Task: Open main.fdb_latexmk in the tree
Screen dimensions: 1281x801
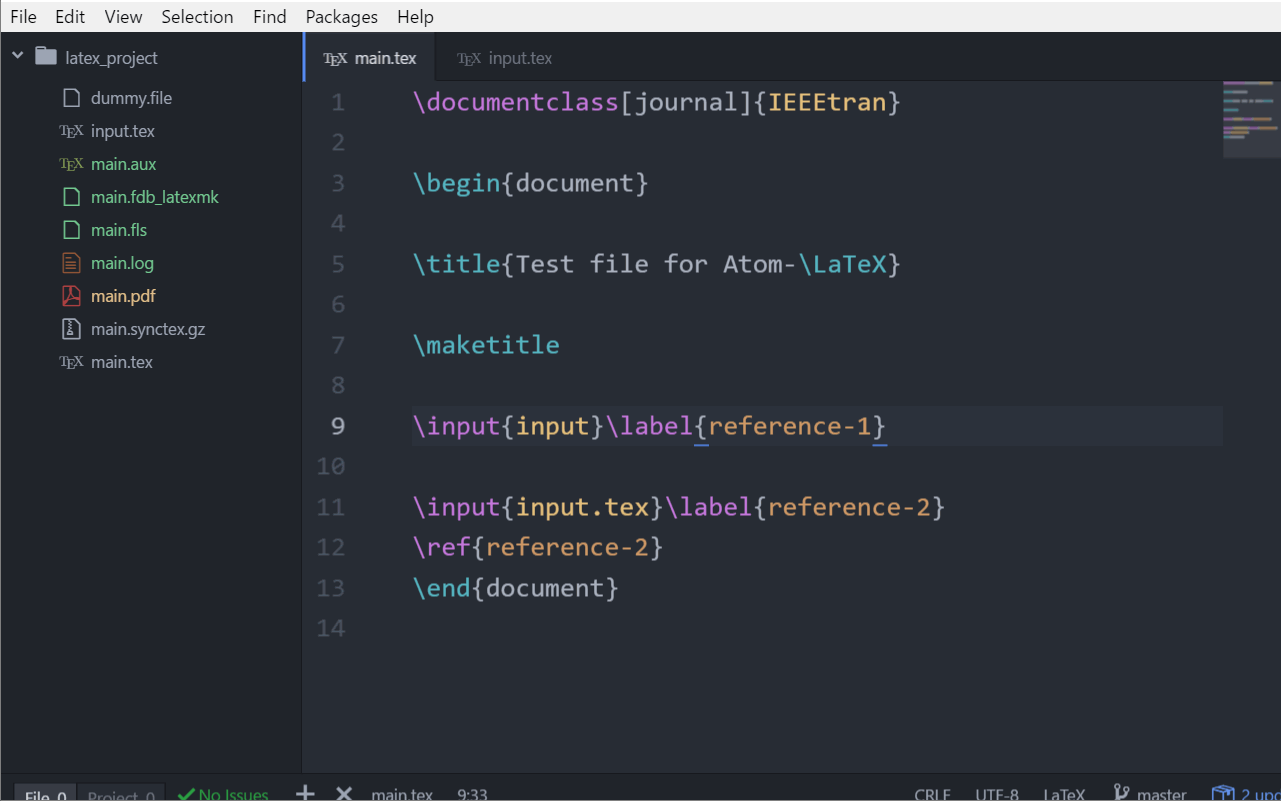Action: click(154, 197)
